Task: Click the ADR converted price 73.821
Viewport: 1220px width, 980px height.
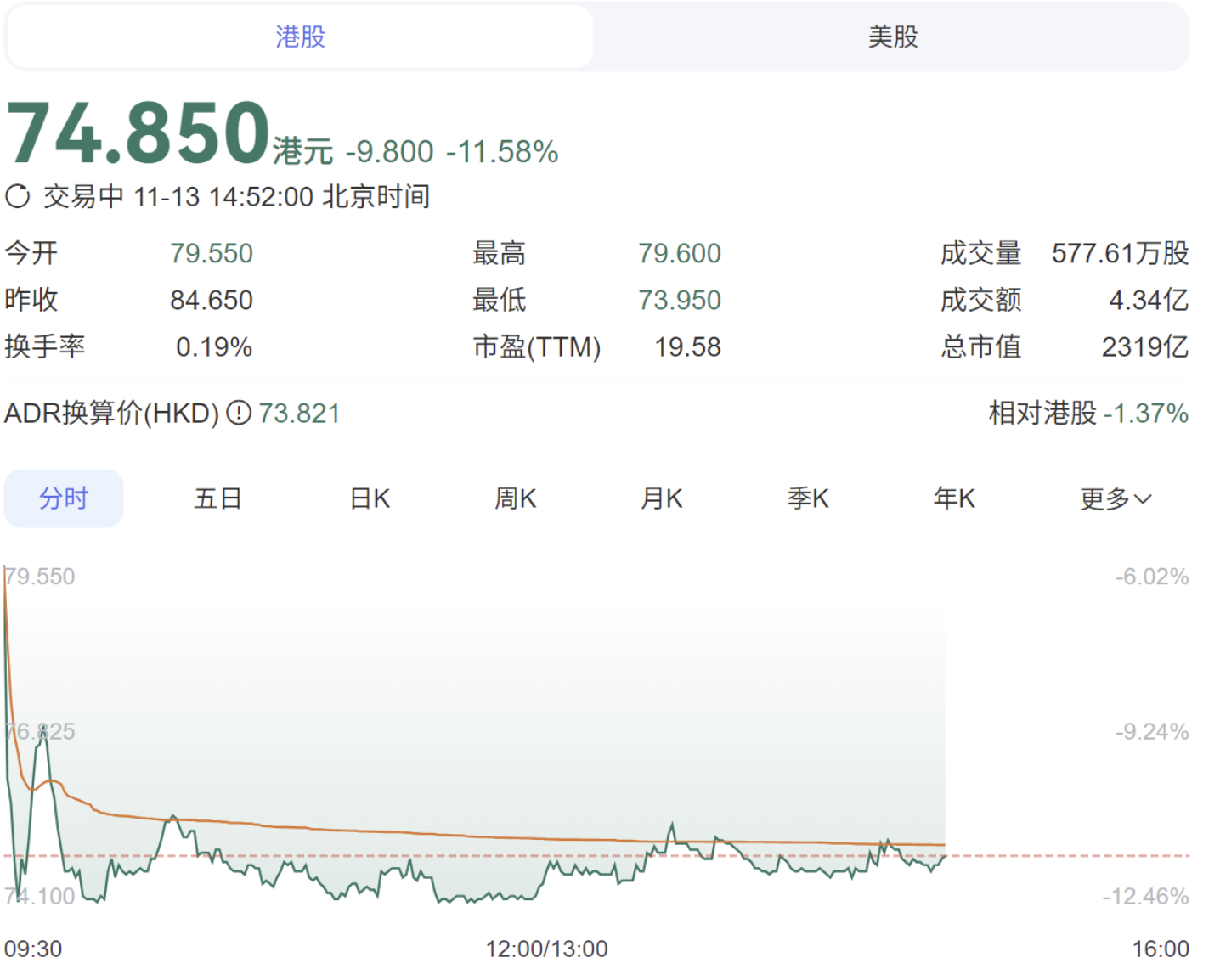Action: [x=299, y=414]
